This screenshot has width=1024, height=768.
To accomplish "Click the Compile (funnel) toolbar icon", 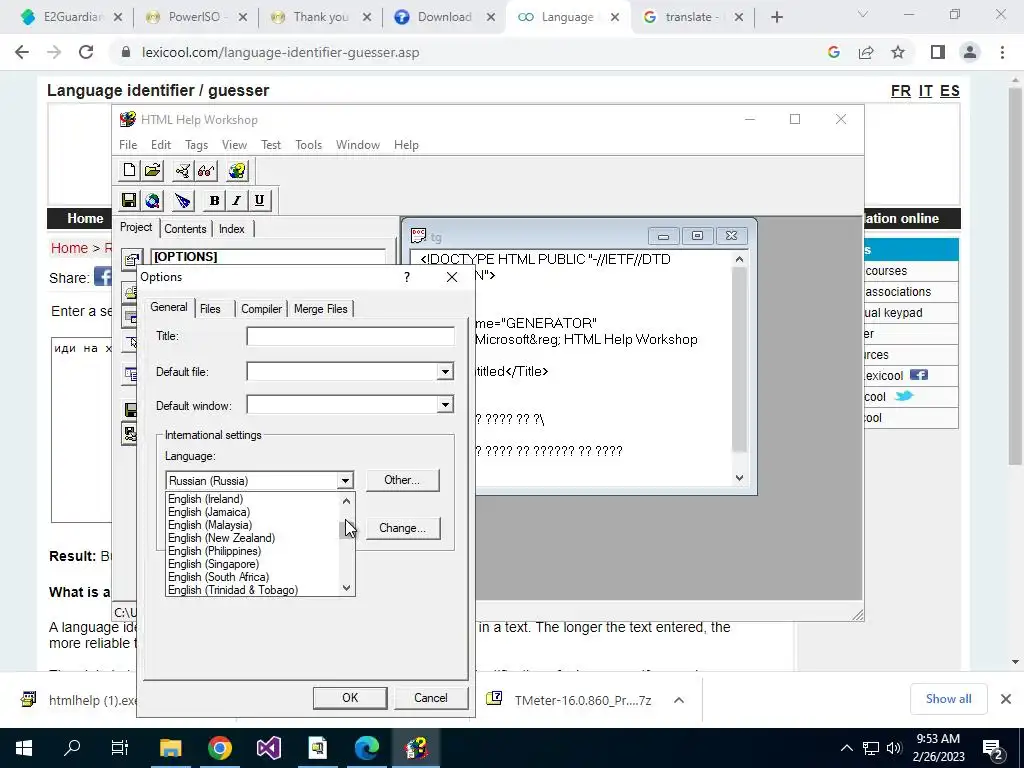I will pos(183,170).
